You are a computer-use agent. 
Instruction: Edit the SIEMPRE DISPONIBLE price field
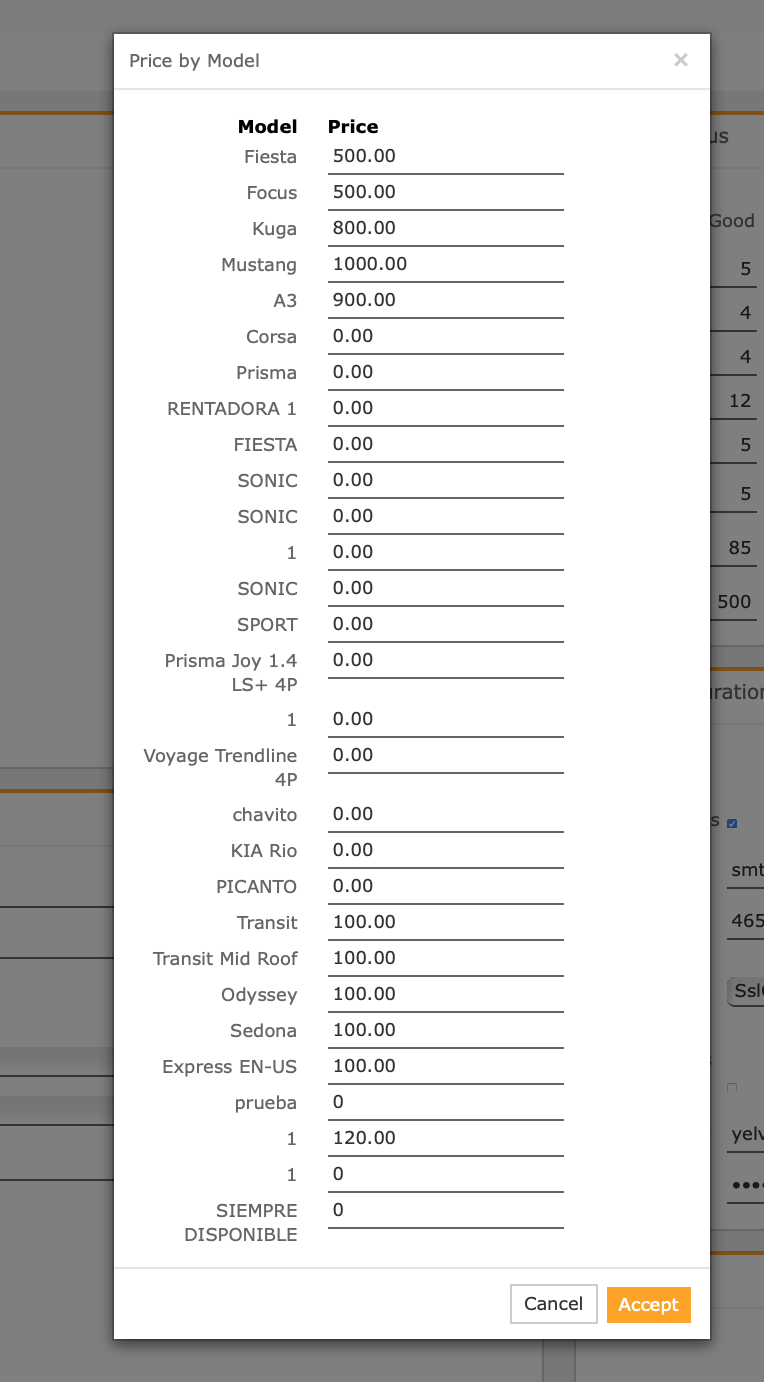pos(446,1210)
